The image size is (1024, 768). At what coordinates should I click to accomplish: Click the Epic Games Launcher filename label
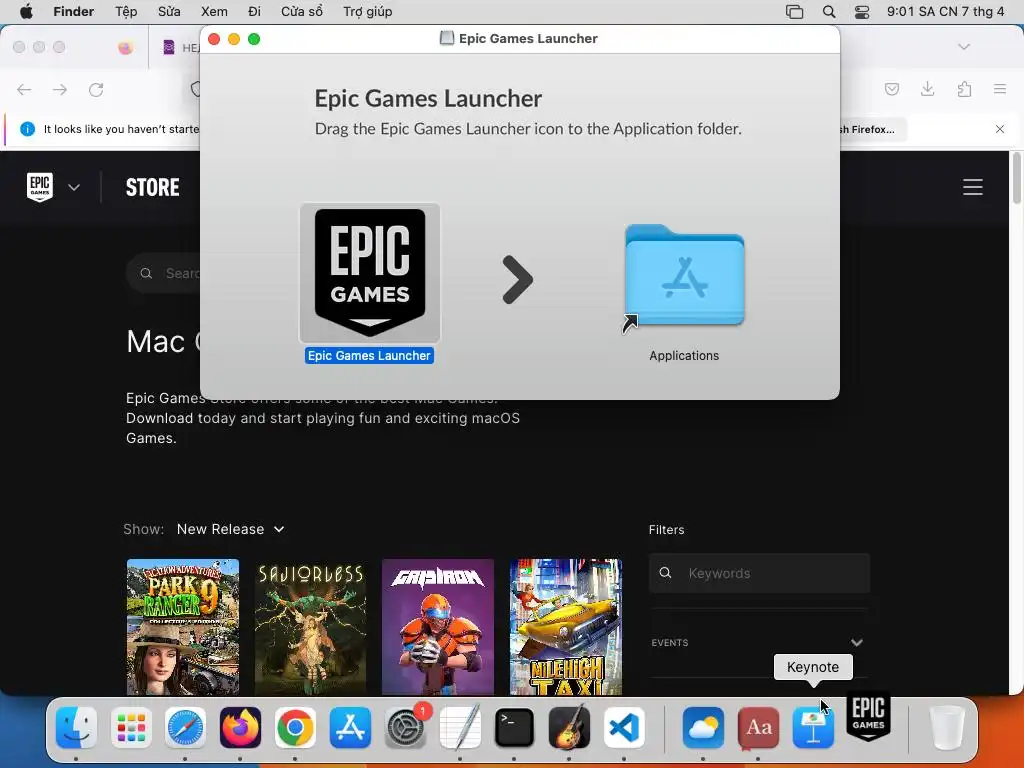(x=369, y=355)
